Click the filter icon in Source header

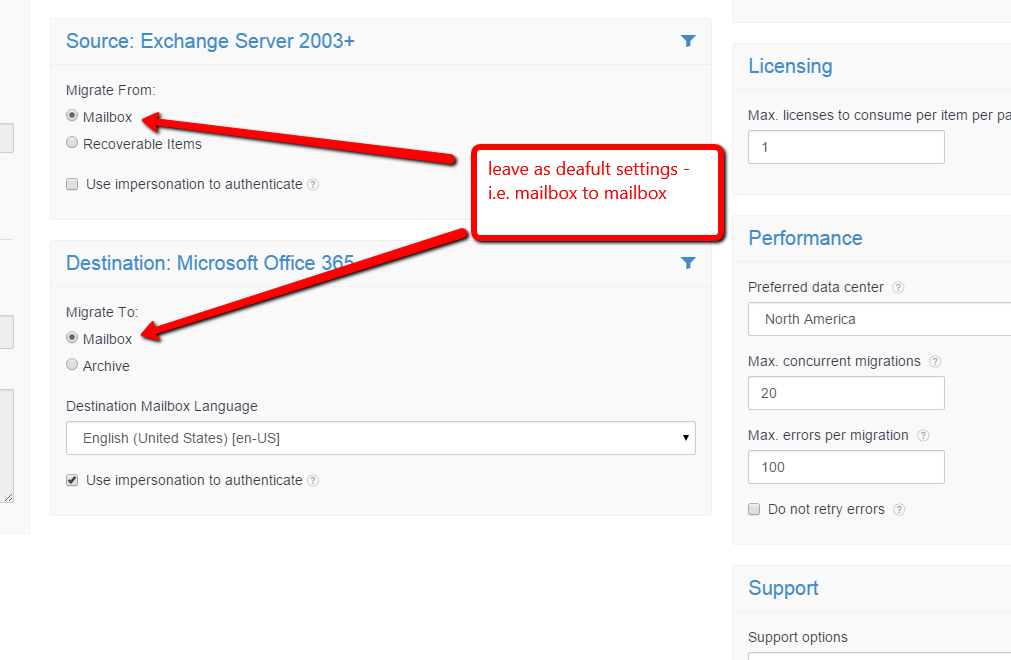coord(688,41)
